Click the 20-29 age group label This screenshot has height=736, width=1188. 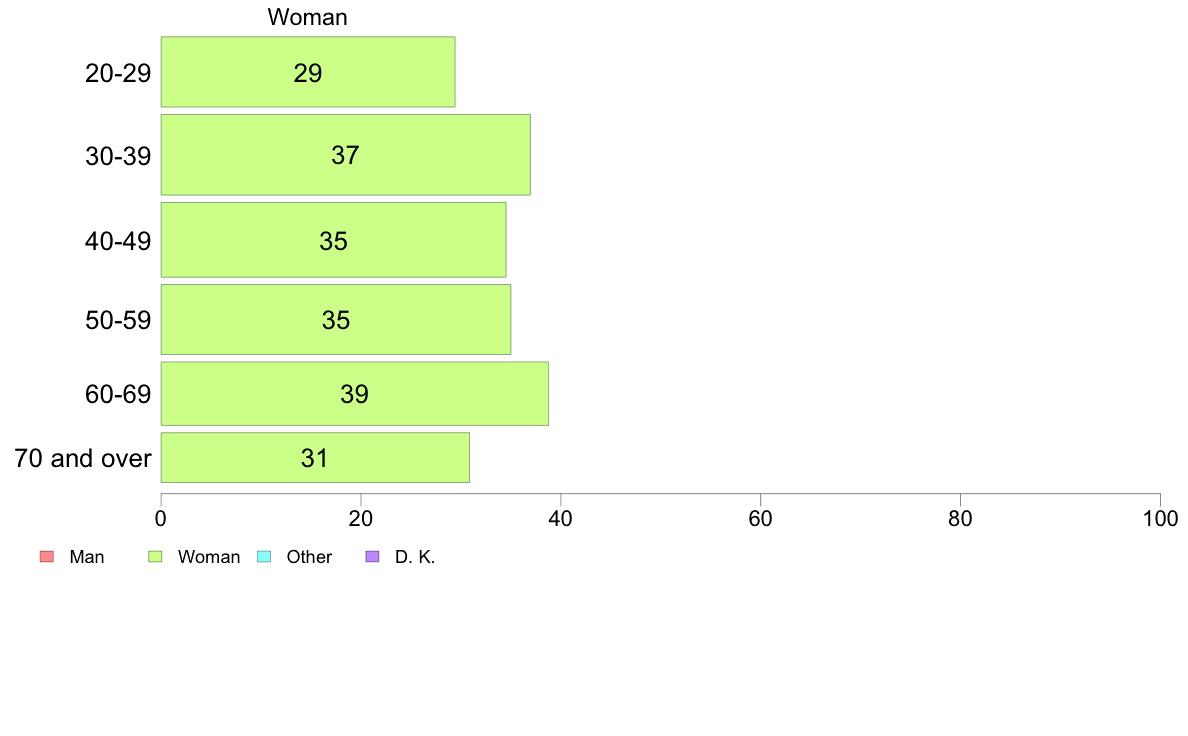click(x=118, y=73)
